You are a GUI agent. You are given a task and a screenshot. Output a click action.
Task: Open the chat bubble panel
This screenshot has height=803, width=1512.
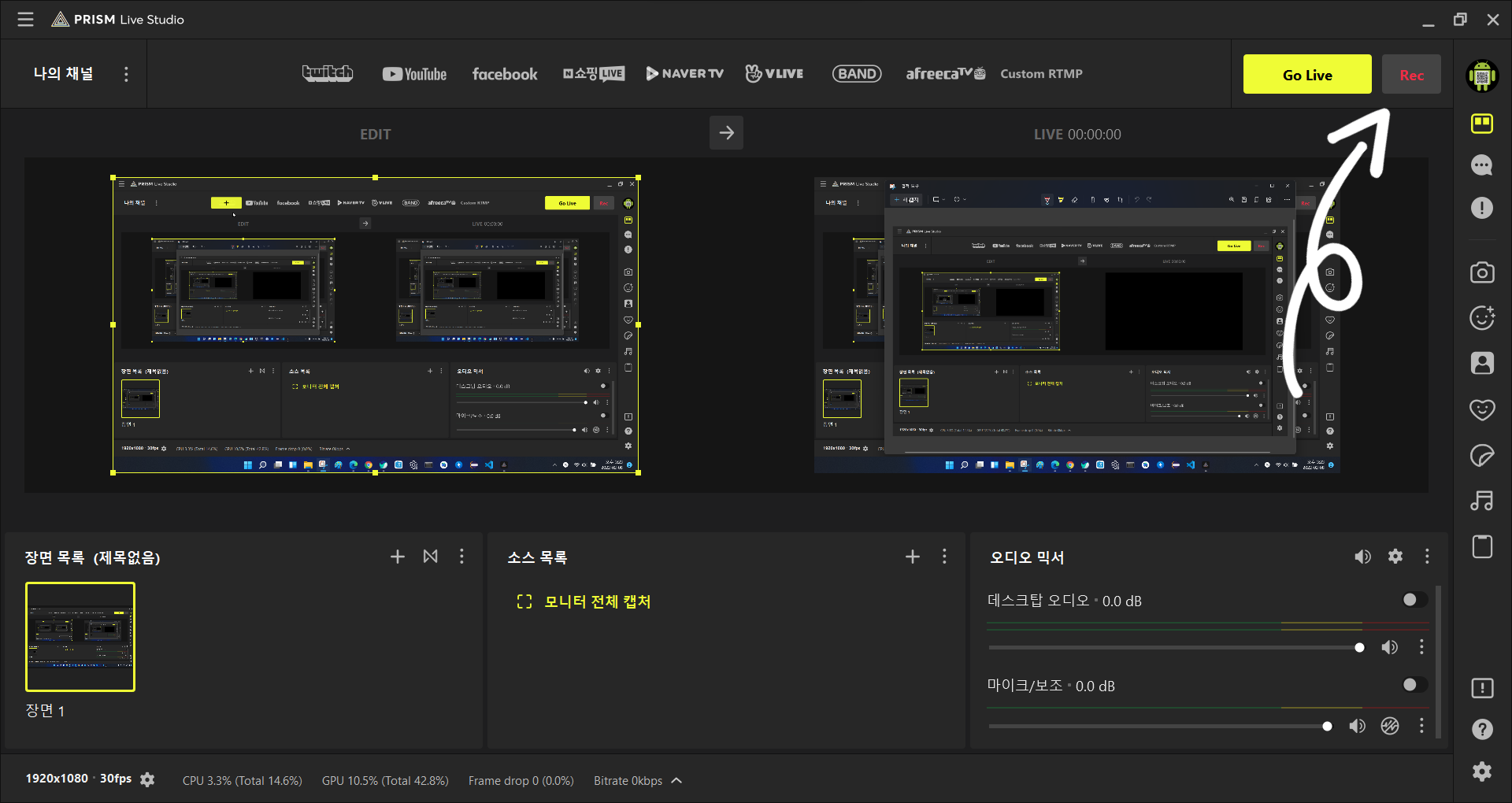(1482, 165)
